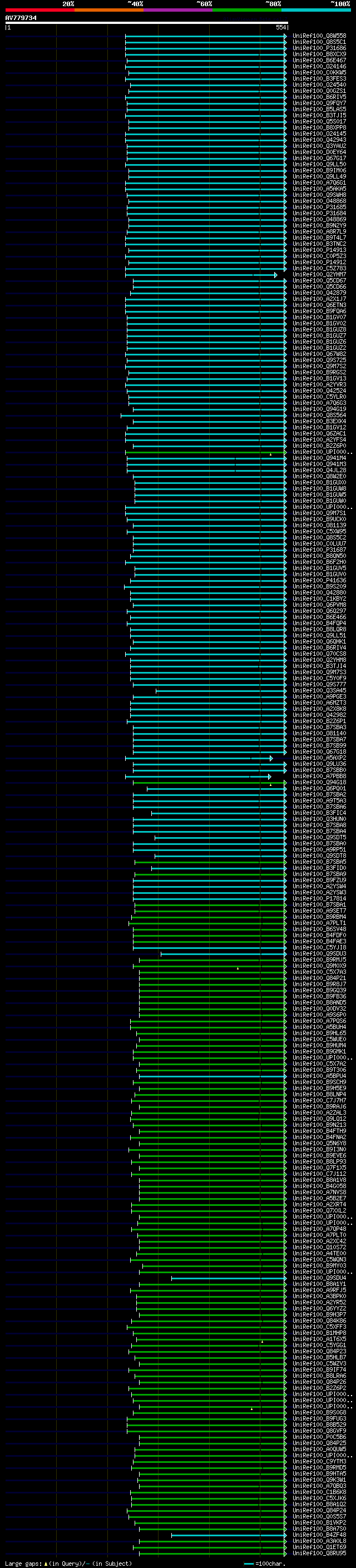Select the hit label UniRef100_Q84P21
Screen dimensions: 356x1568
coord(319,977)
